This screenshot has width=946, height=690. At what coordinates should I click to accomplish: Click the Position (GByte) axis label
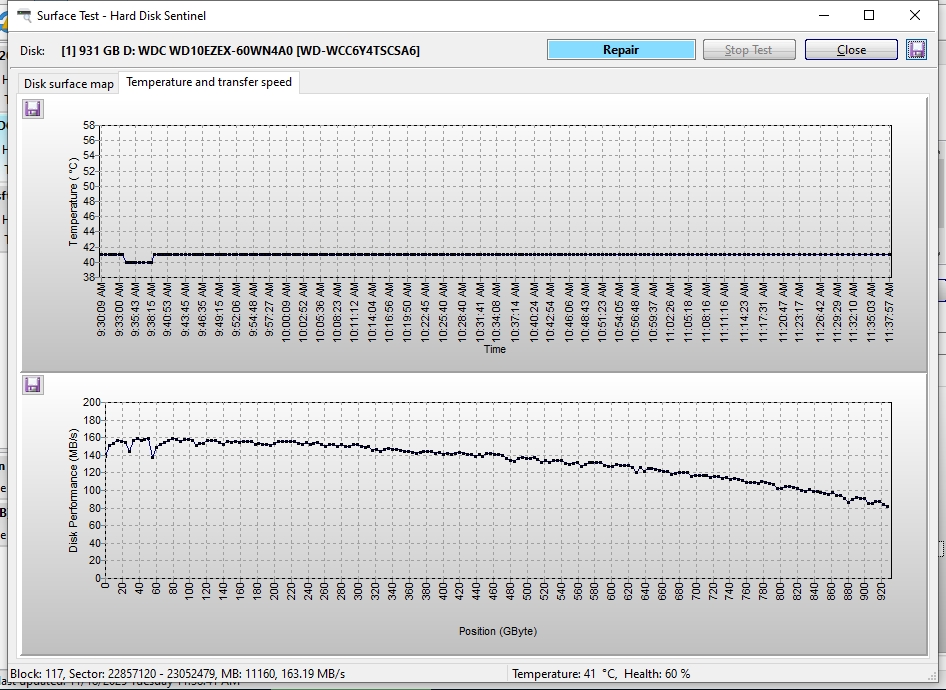click(x=497, y=631)
